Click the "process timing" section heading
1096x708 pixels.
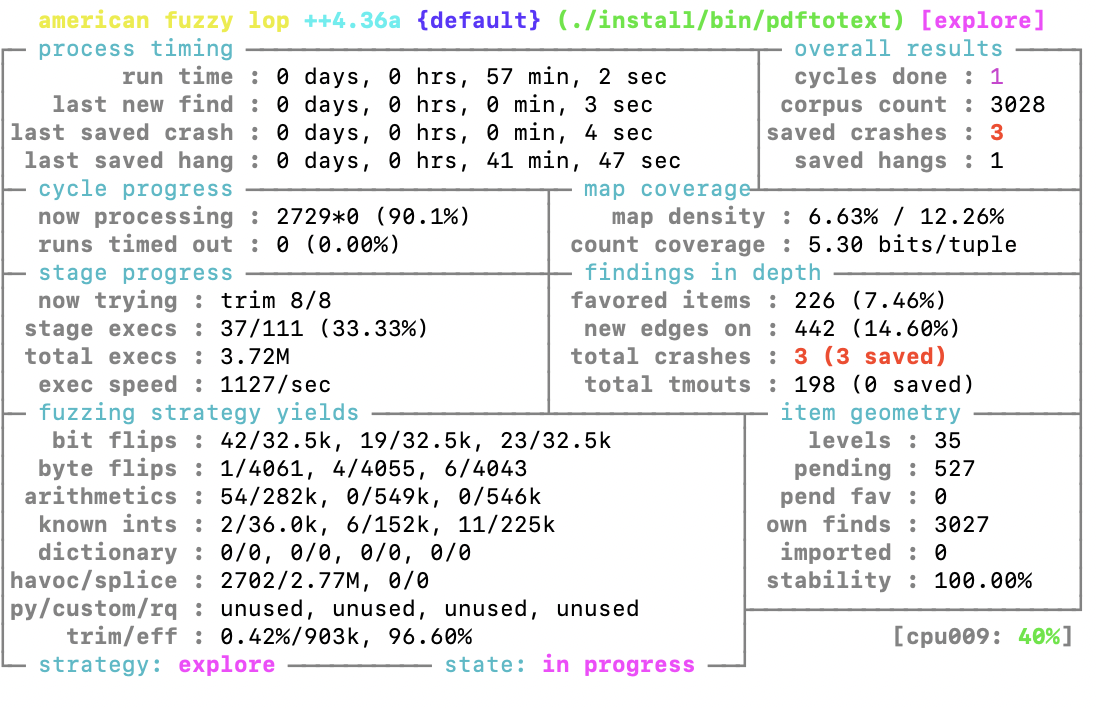point(136,49)
